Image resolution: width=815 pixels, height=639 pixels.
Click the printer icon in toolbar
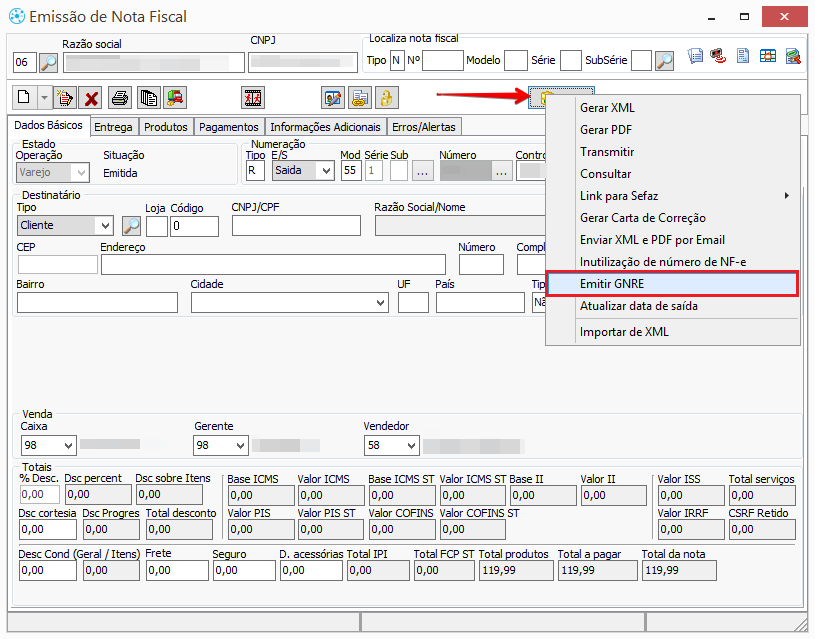coord(120,97)
